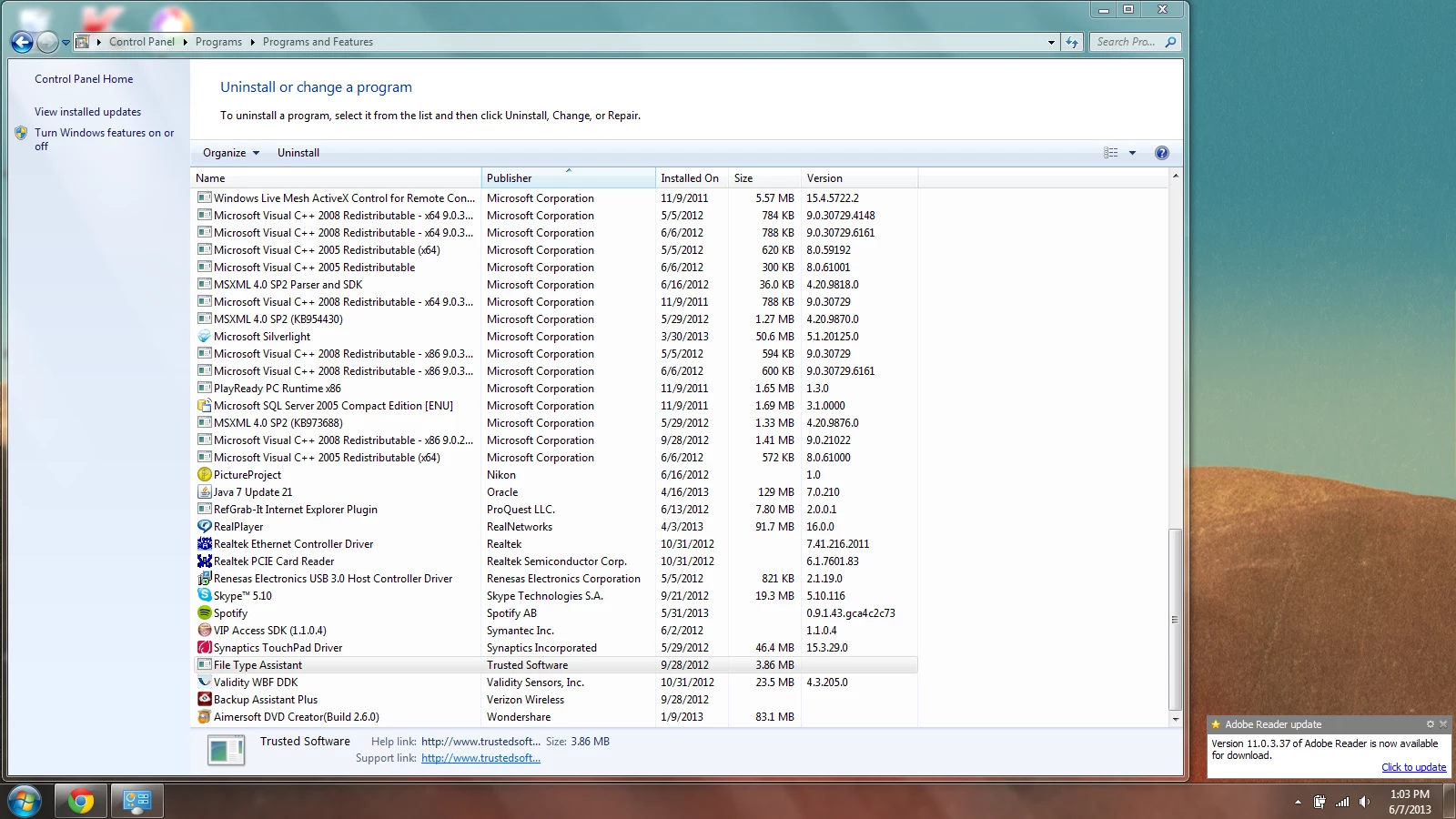Click the Control Panel taskbar button
This screenshot has height=819, width=1456.
(x=136, y=802)
